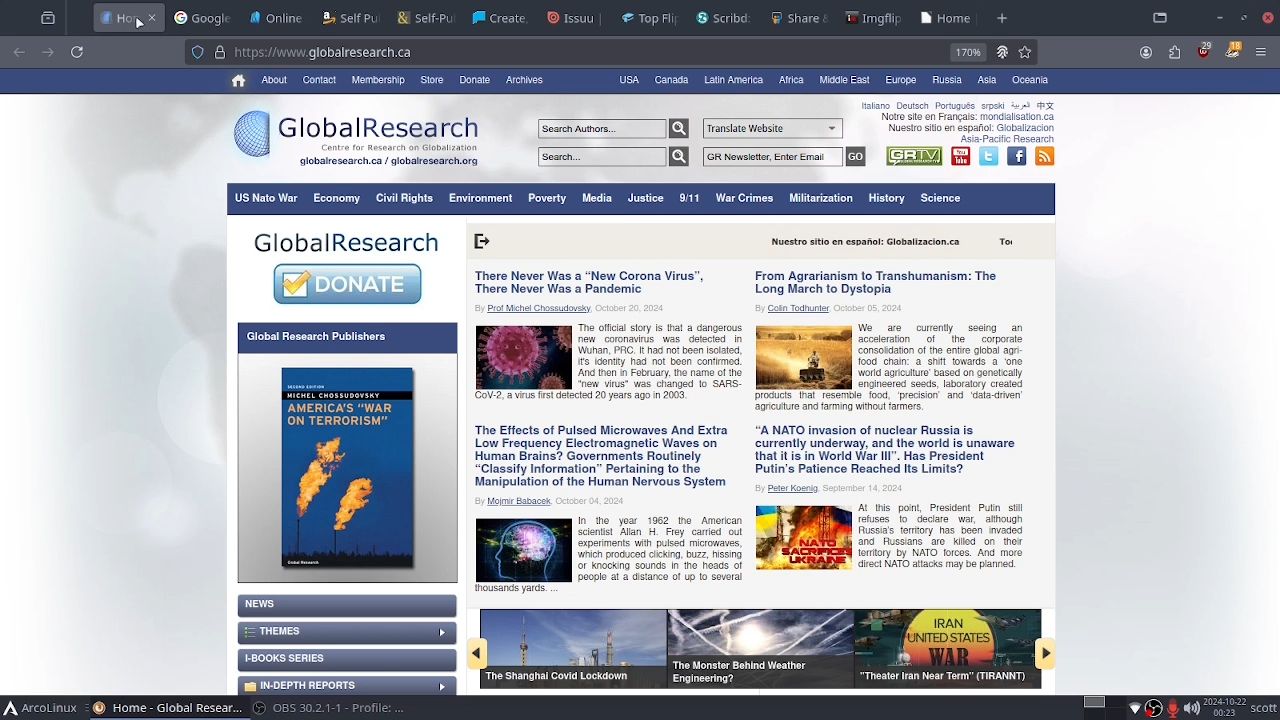Advance the article carousel with right arrow
The height and width of the screenshot is (720, 1280).
(1045, 653)
